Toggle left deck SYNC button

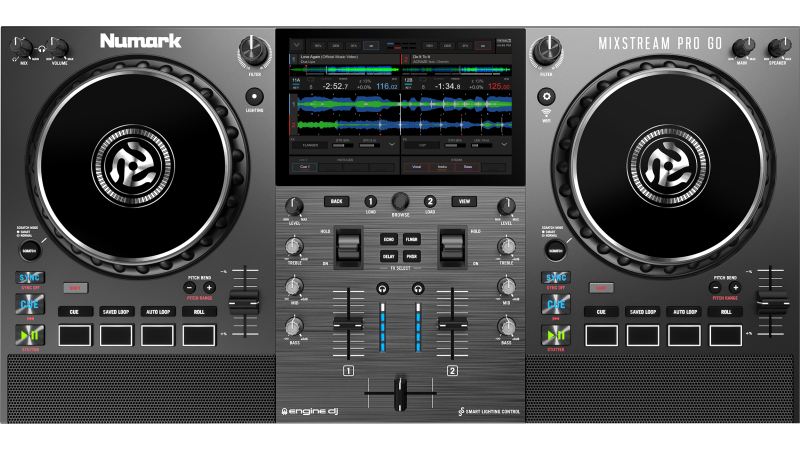(x=28, y=277)
